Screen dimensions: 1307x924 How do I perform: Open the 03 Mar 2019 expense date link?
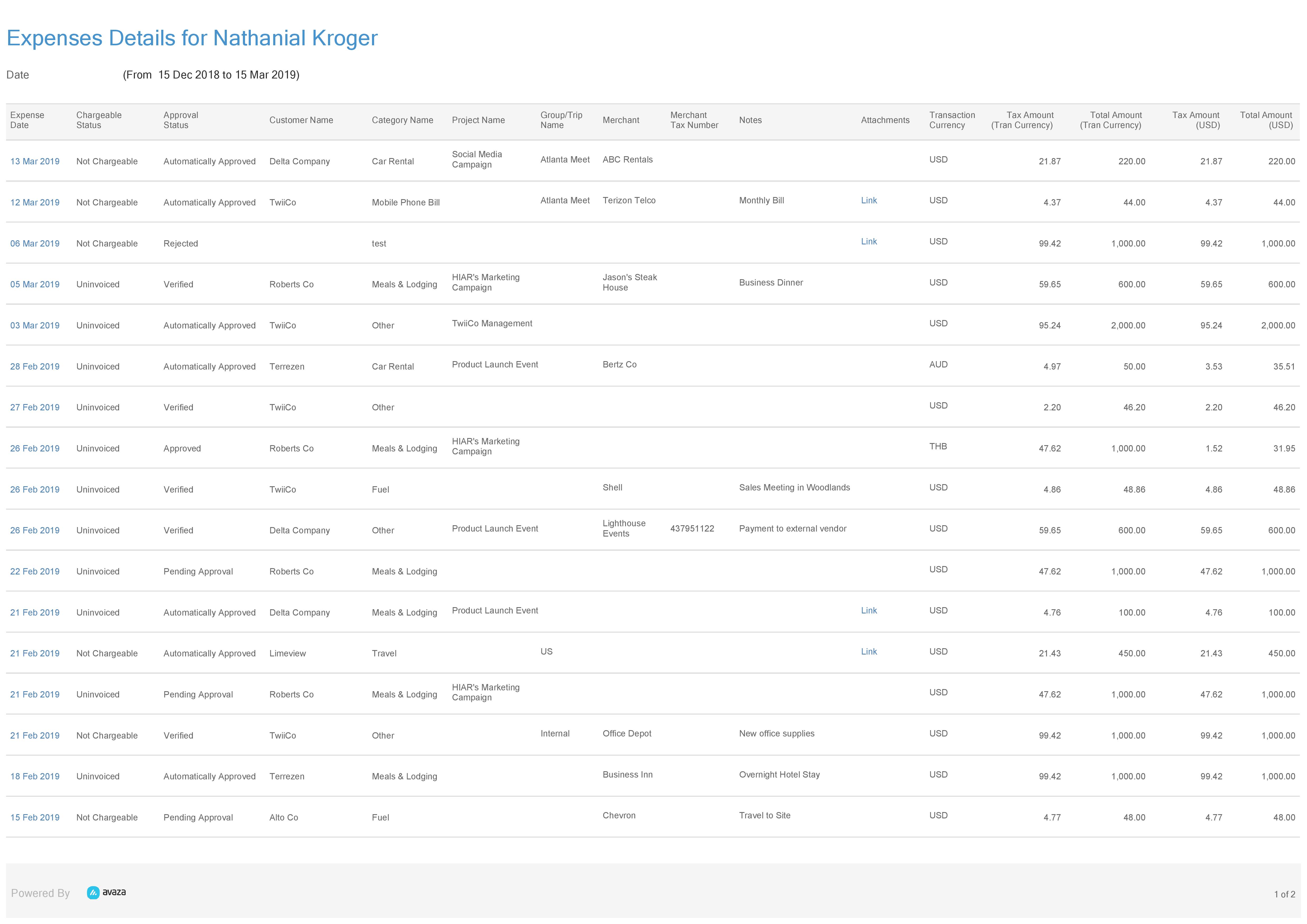click(x=35, y=326)
